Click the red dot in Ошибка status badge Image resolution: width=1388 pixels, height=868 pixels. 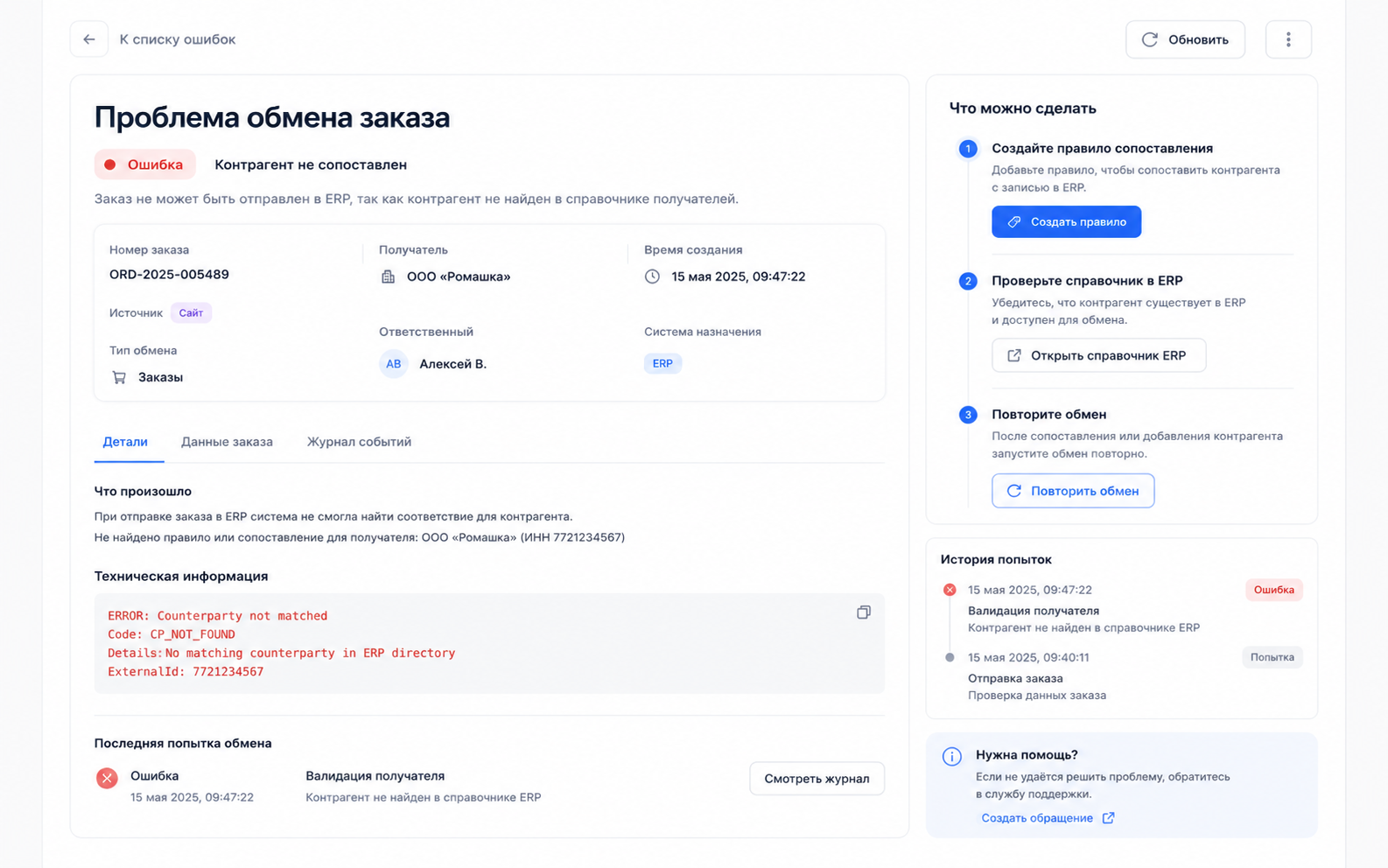[x=110, y=164]
